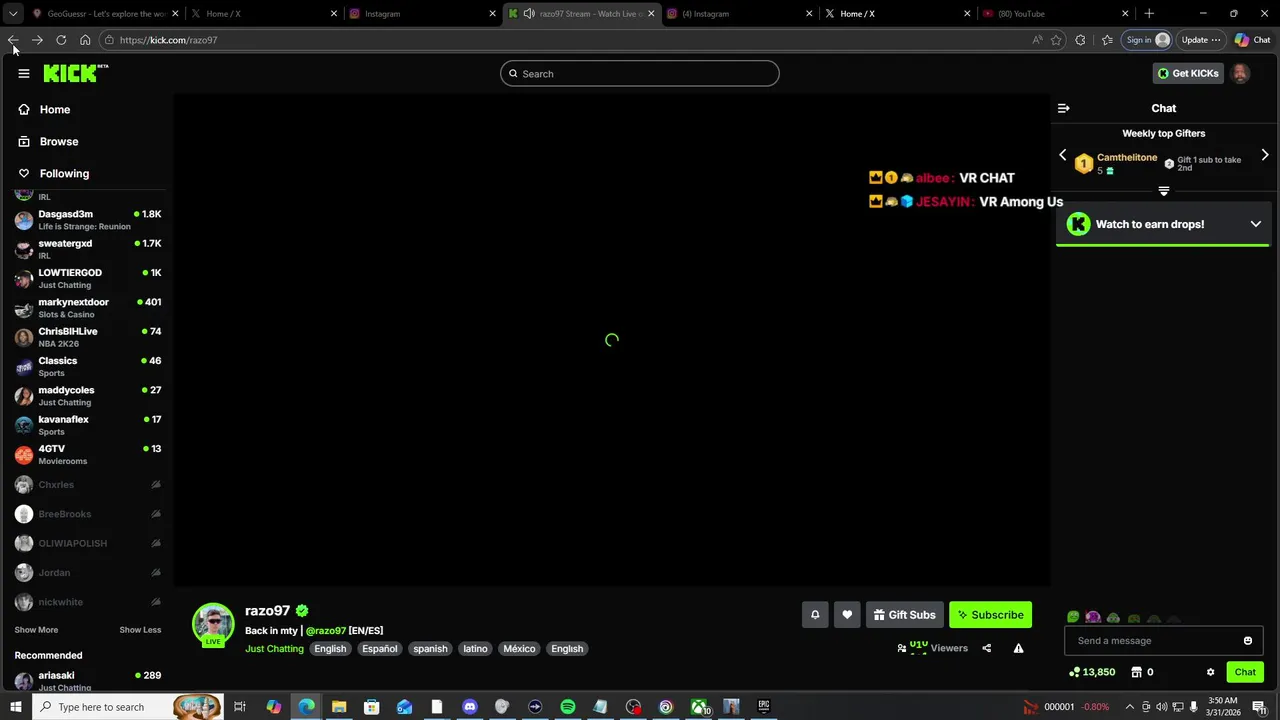The image size is (1280, 720).
Task: Add page to favorites star icon
Action: [x=1056, y=40]
